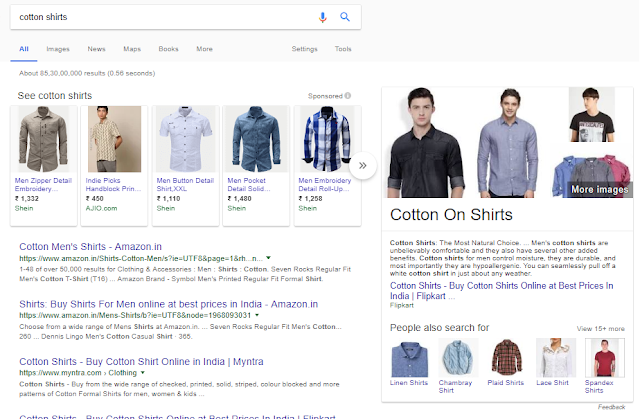Switch to the Books tab
Image resolution: width=640 pixels, height=419 pixels.
(x=168, y=49)
